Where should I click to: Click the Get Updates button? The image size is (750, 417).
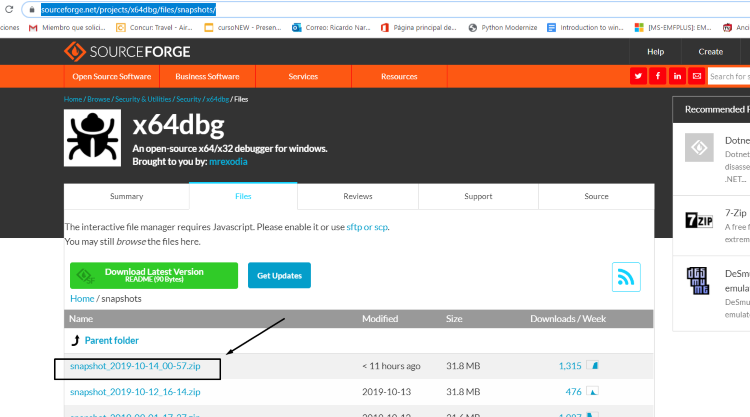click(x=279, y=275)
